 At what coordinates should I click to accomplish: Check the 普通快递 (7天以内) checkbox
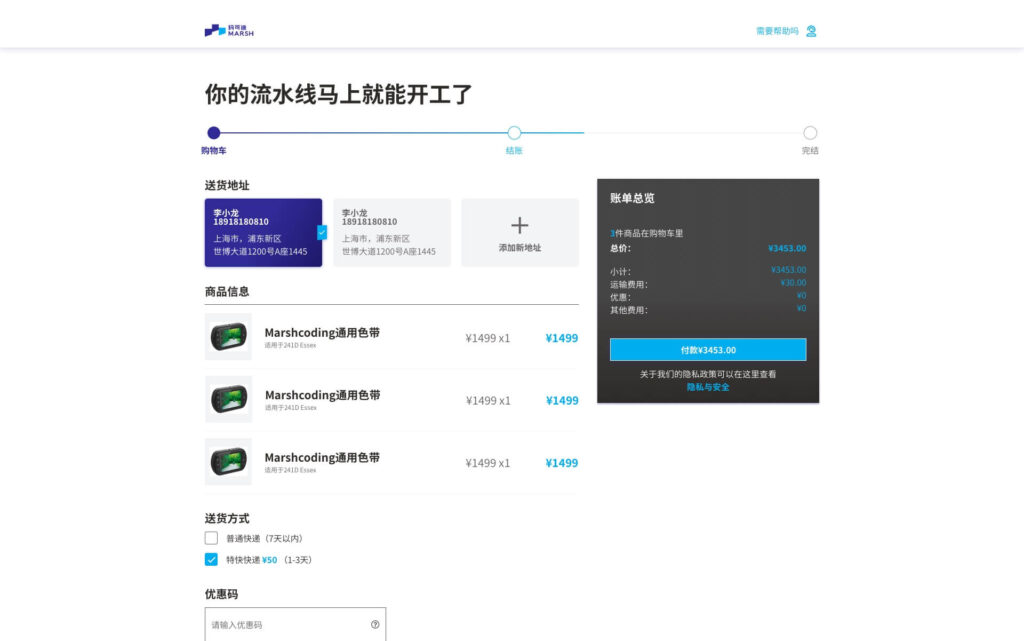pos(211,538)
